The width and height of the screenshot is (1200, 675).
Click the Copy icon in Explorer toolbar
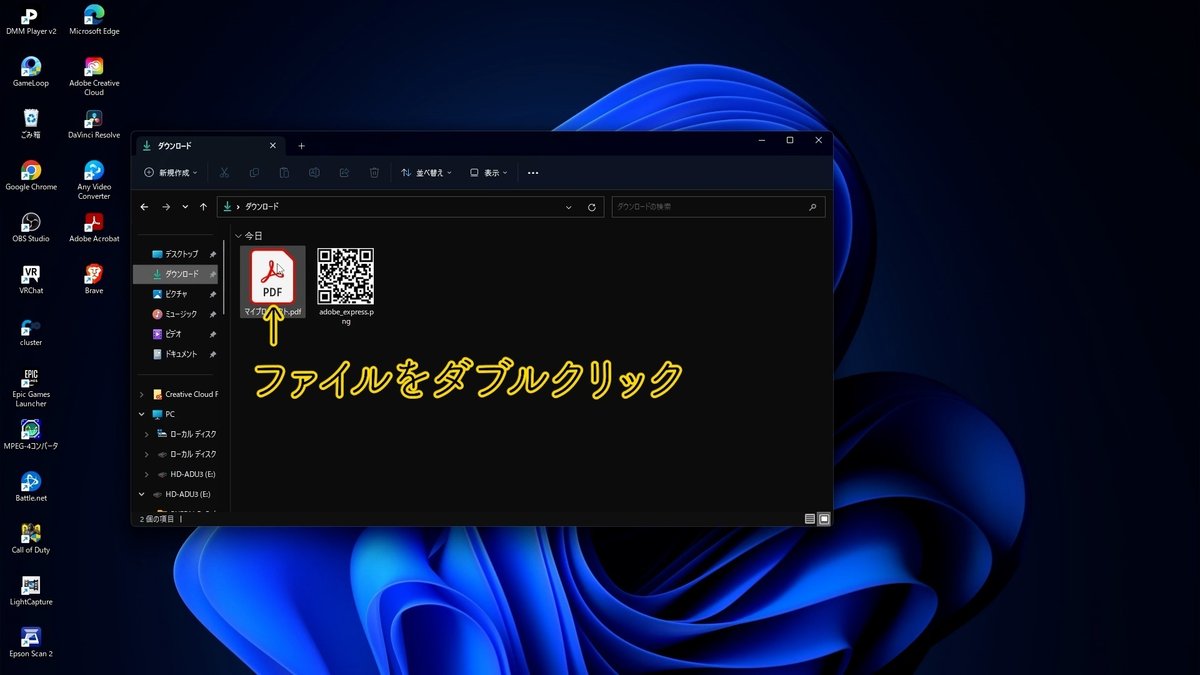[x=254, y=173]
